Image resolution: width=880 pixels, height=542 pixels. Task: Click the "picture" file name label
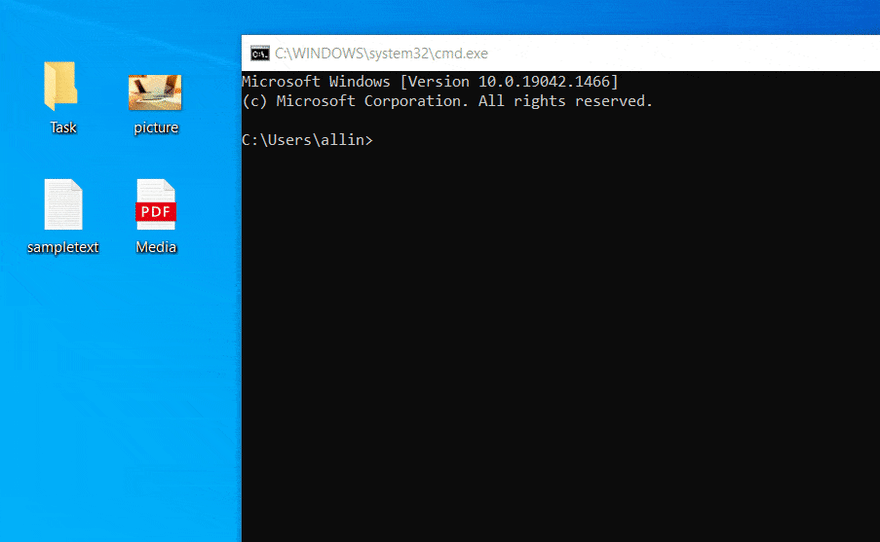coord(156,128)
